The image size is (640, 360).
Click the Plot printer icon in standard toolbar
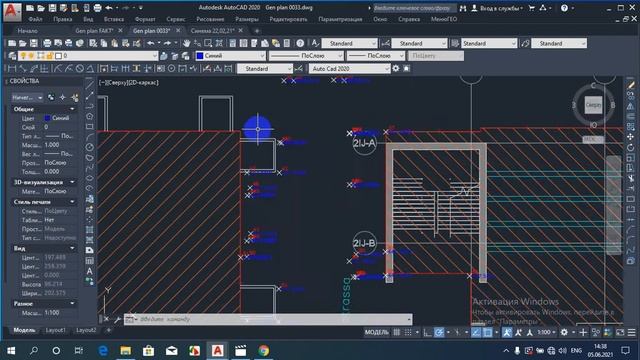[x=47, y=43]
